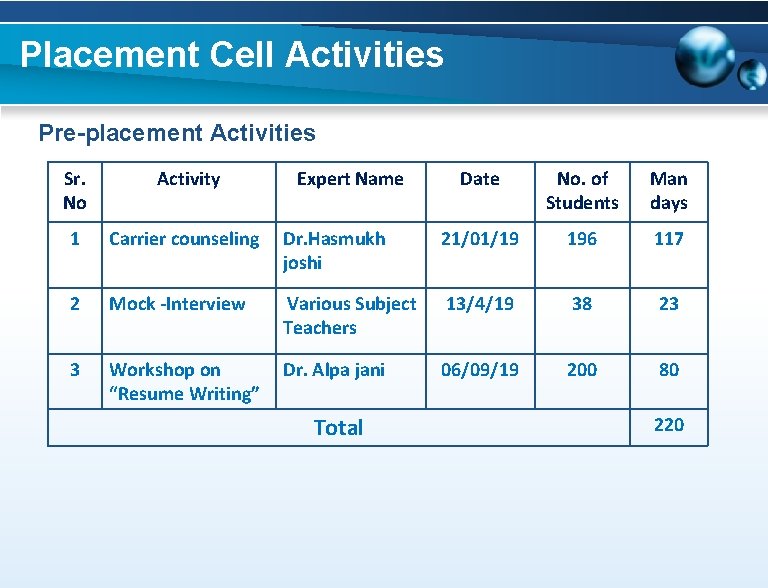Click the man days value '80'
This screenshot has width=768, height=588.
[x=669, y=369]
